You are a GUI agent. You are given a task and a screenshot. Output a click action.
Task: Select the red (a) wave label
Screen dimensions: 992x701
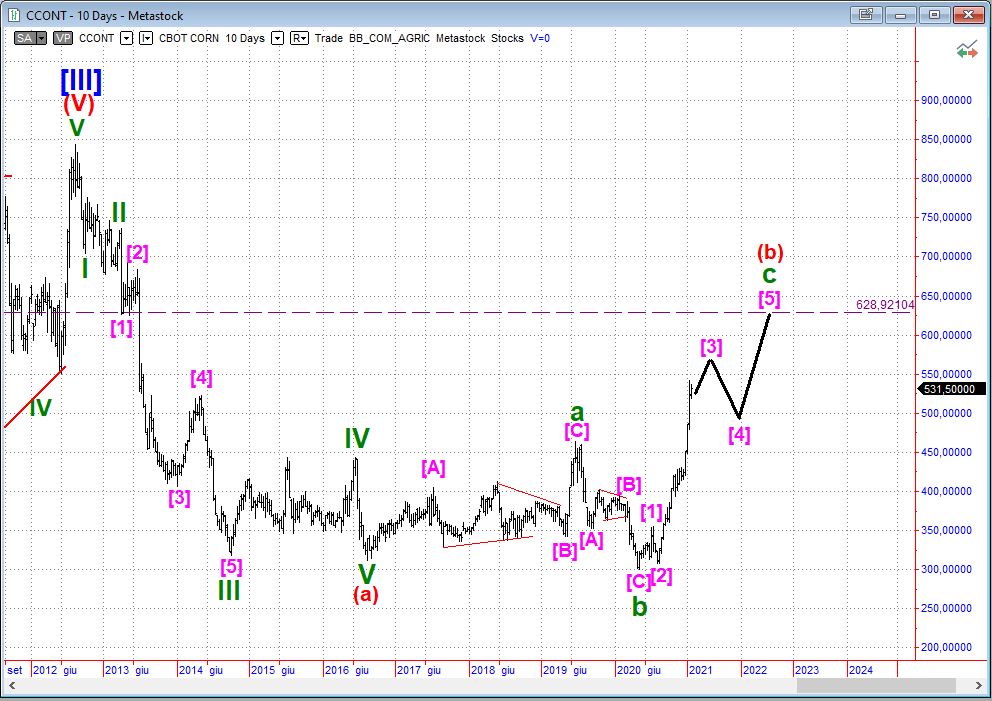tap(366, 594)
